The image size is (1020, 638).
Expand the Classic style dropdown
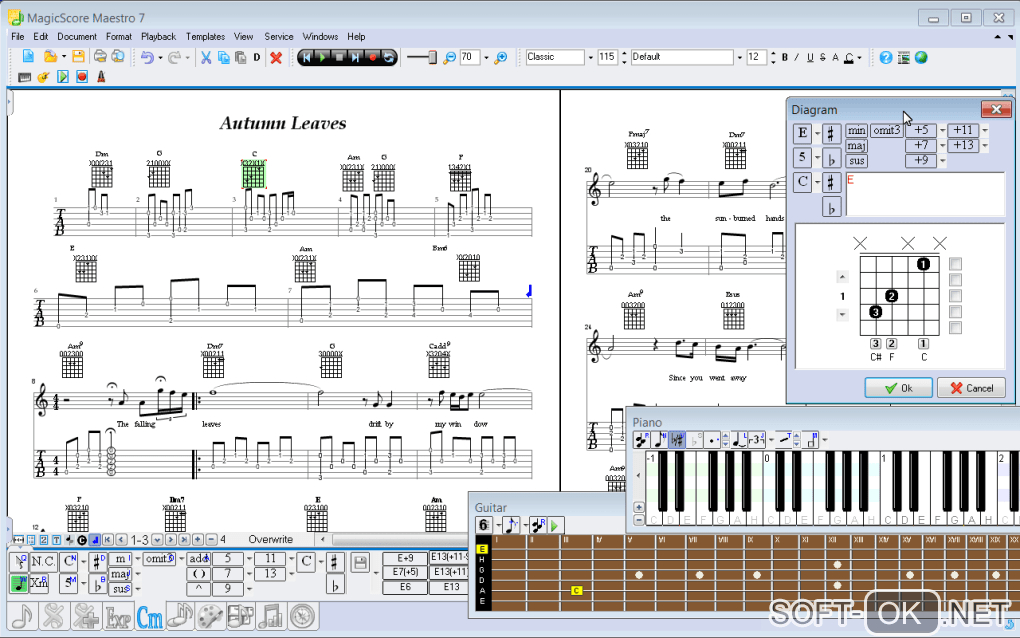click(591, 57)
